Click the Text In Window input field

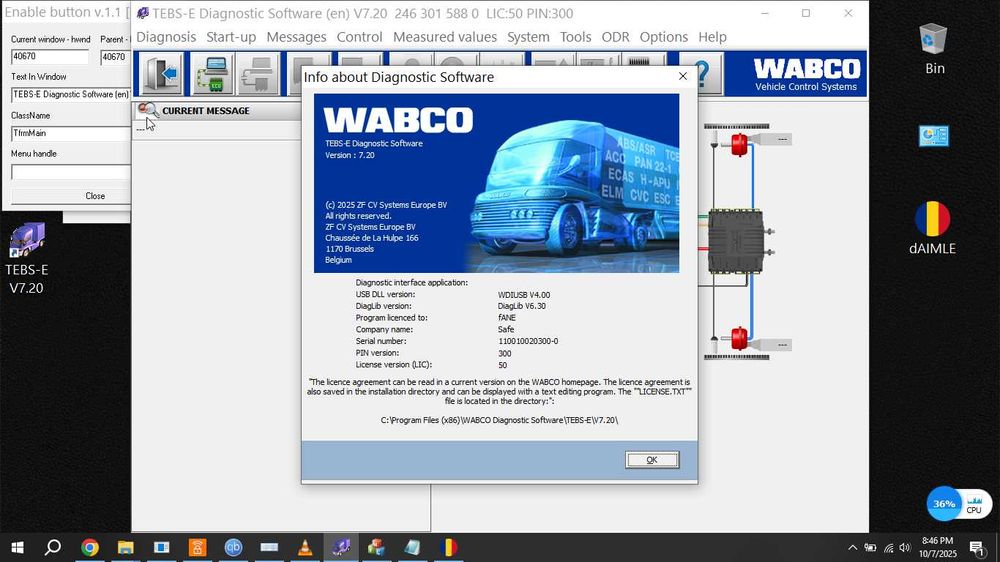(71, 94)
